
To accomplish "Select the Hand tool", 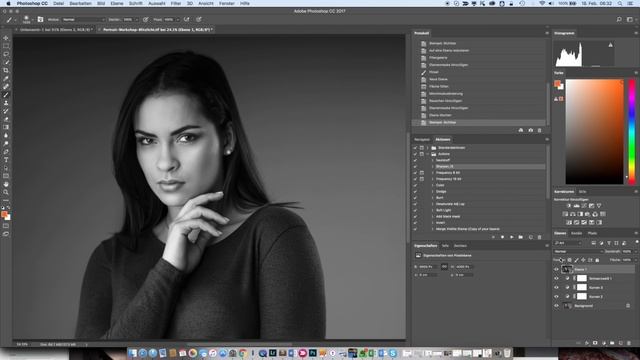I will (x=6, y=184).
